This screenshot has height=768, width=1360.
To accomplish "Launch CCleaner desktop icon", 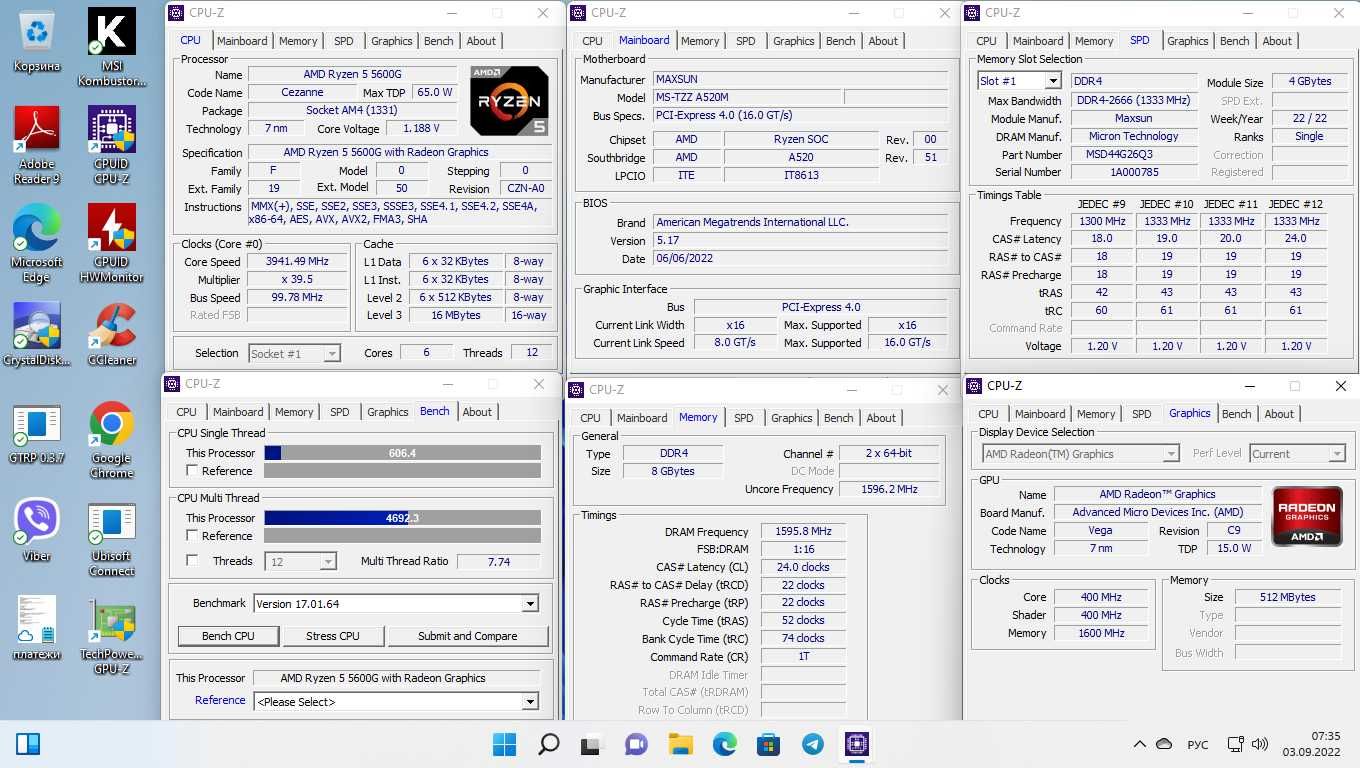I will (x=112, y=335).
